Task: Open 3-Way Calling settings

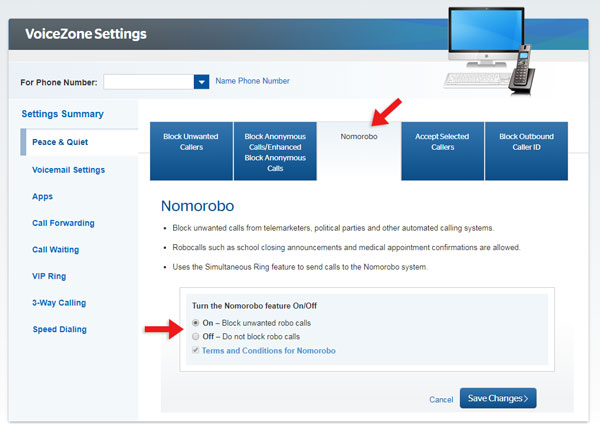Action: 59,303
